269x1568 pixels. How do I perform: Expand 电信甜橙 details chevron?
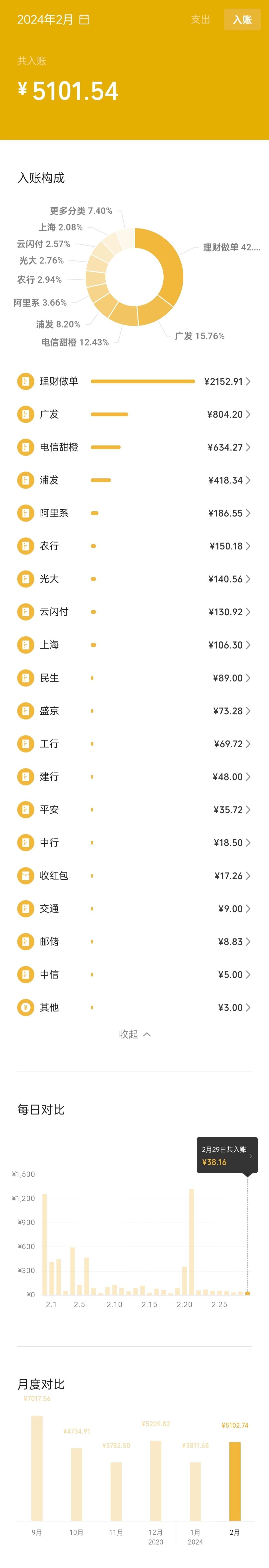click(x=248, y=448)
